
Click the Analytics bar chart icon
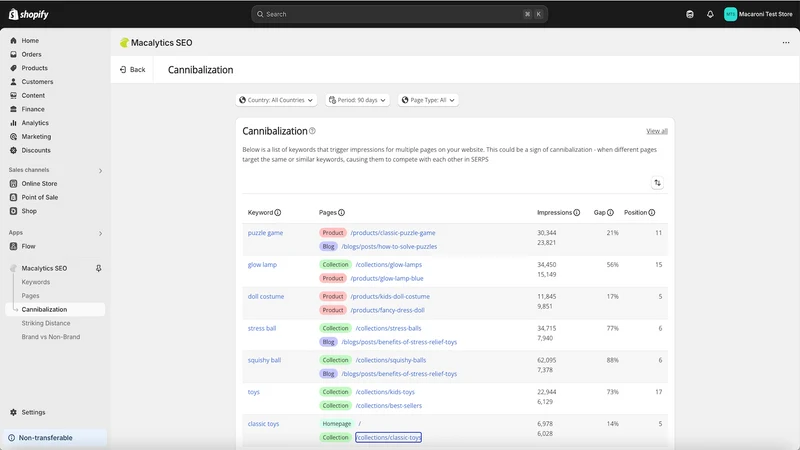point(13,123)
